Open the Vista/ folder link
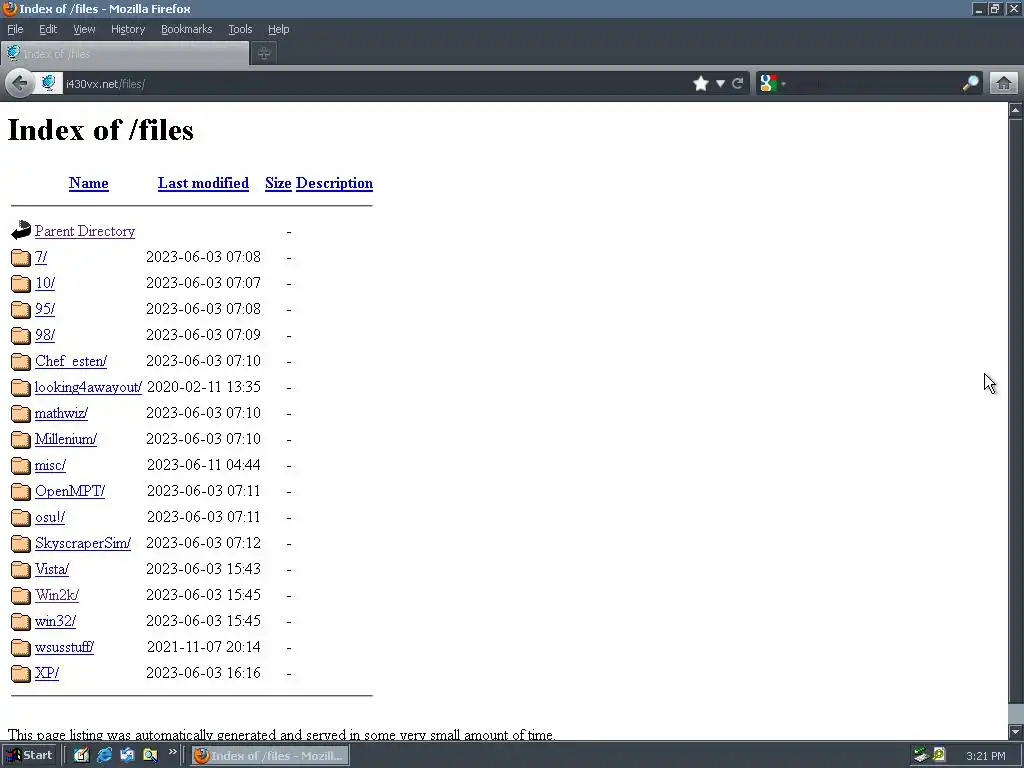The width and height of the screenshot is (1024, 768). tap(52, 569)
